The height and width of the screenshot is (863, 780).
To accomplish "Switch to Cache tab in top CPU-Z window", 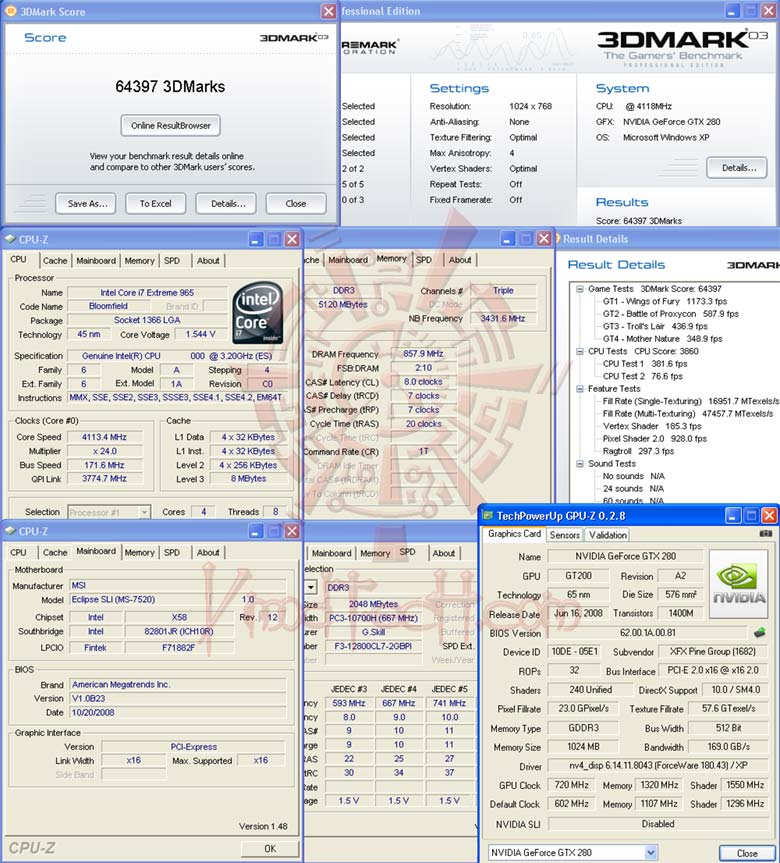I will point(55,260).
